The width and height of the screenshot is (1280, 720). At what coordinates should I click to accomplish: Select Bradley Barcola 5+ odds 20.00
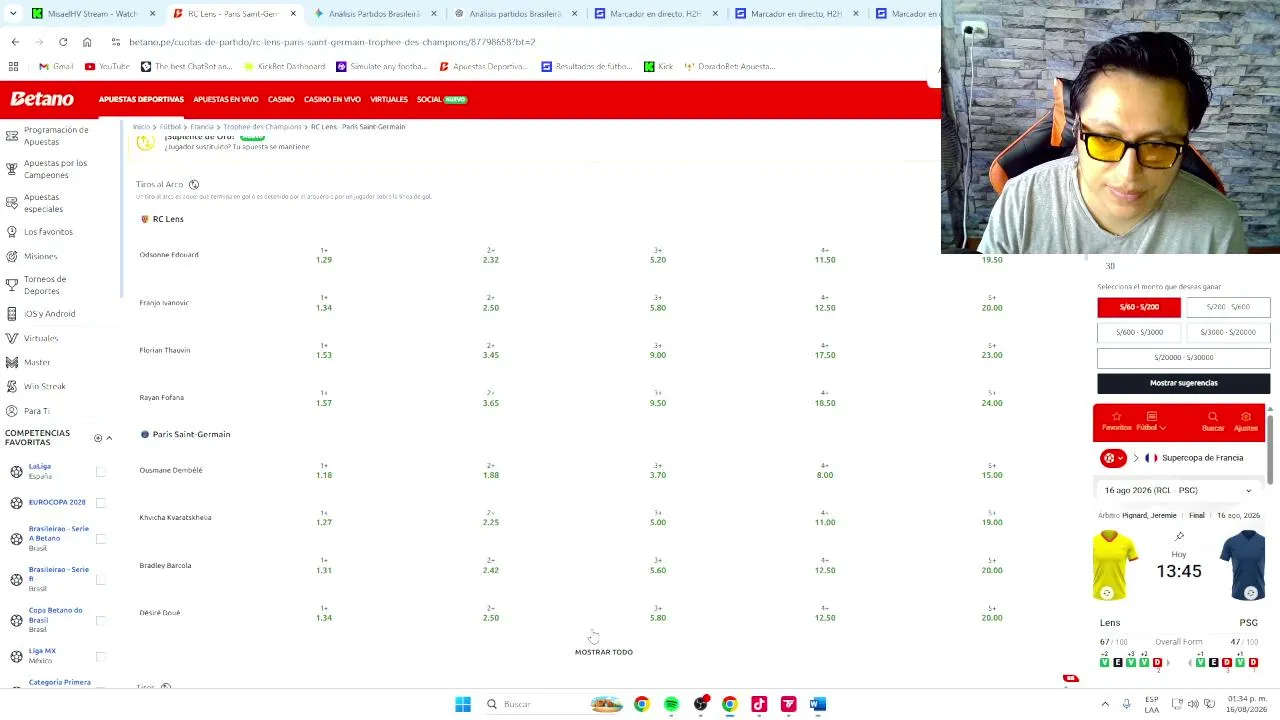pos(992,565)
